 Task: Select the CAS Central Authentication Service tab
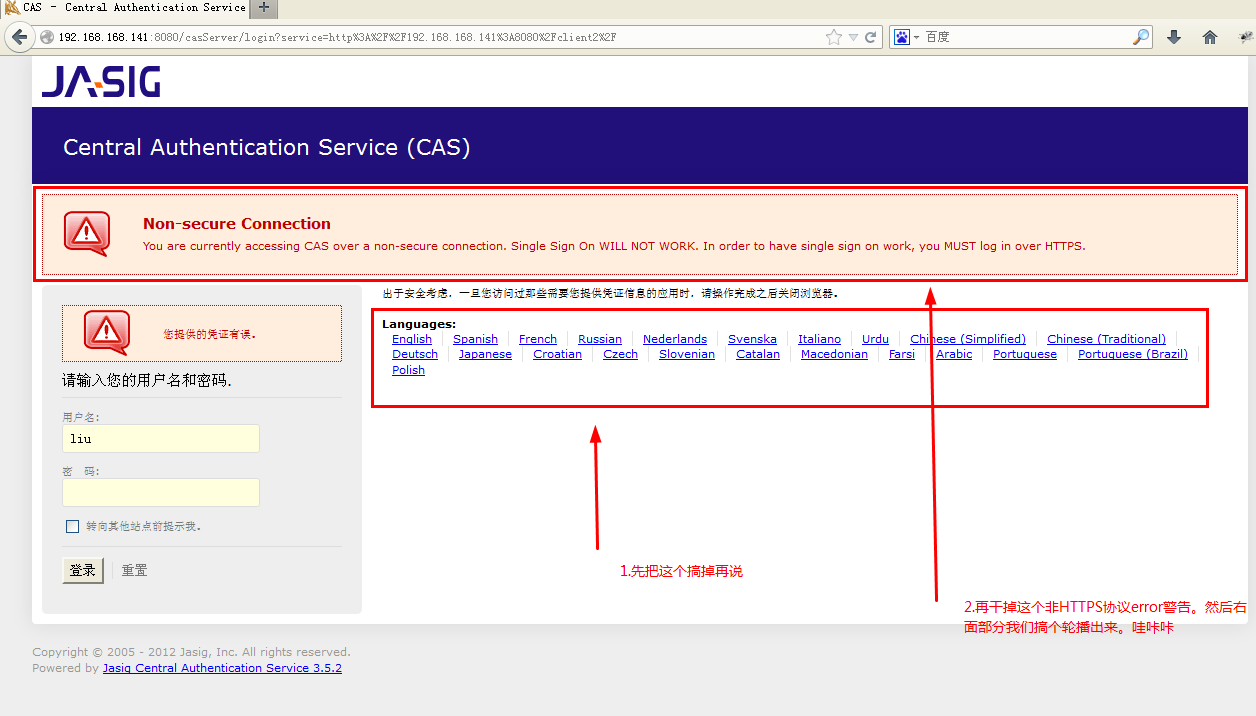pyautogui.click(x=126, y=8)
